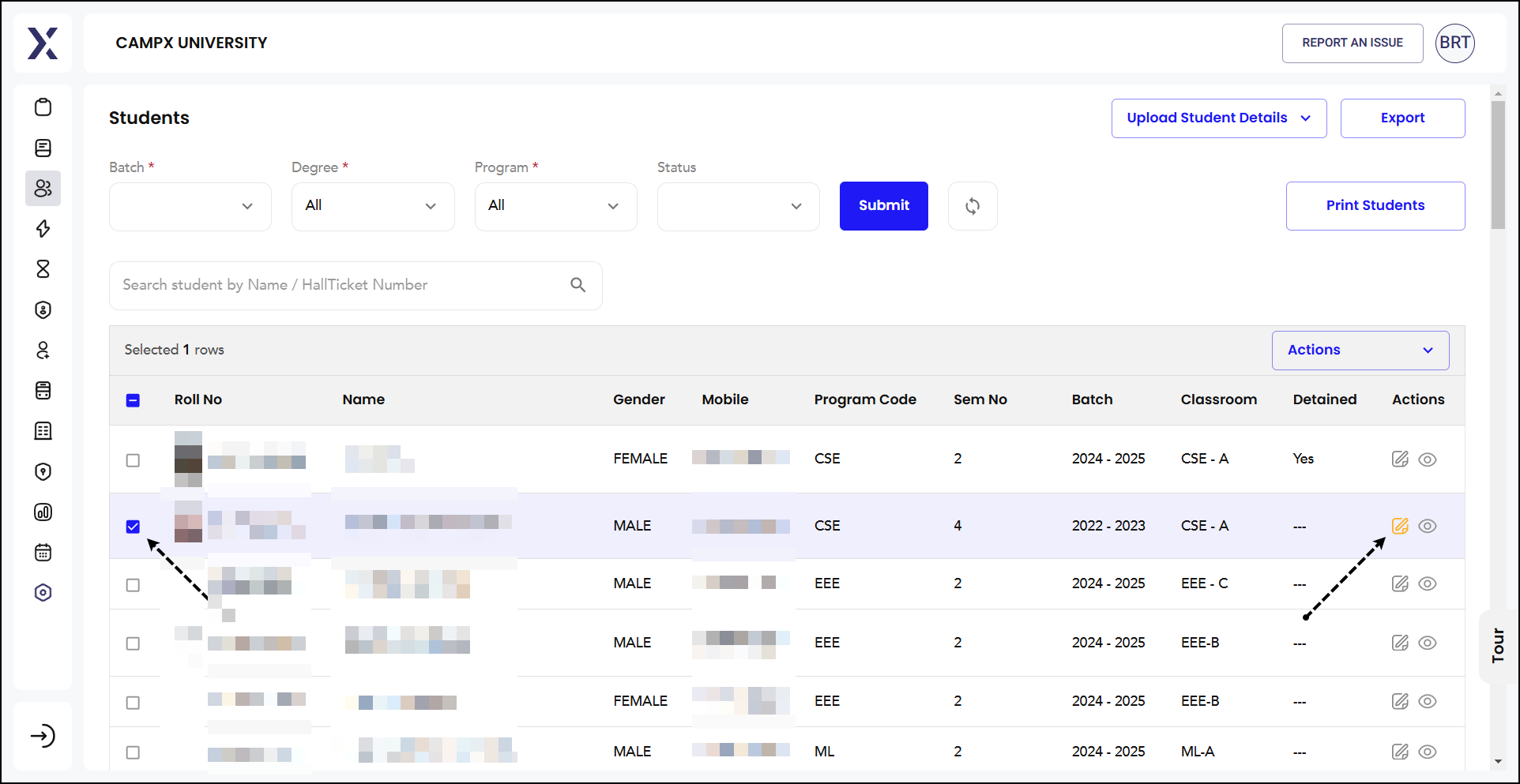View details eye icon for MALE EEE-B row
Image resolution: width=1520 pixels, height=784 pixels.
1427,643
